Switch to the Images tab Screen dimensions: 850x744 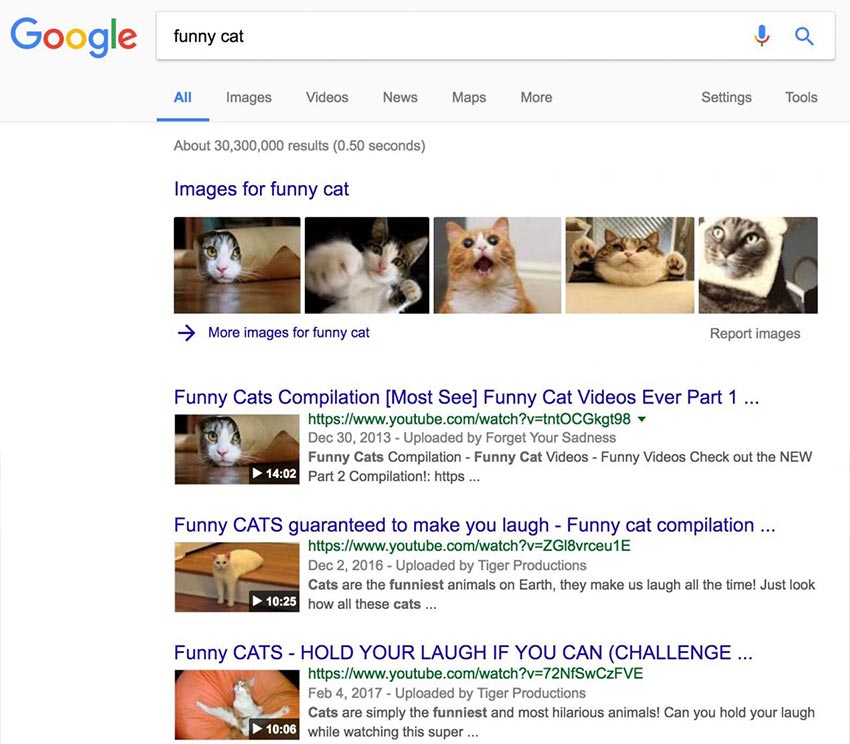249,98
